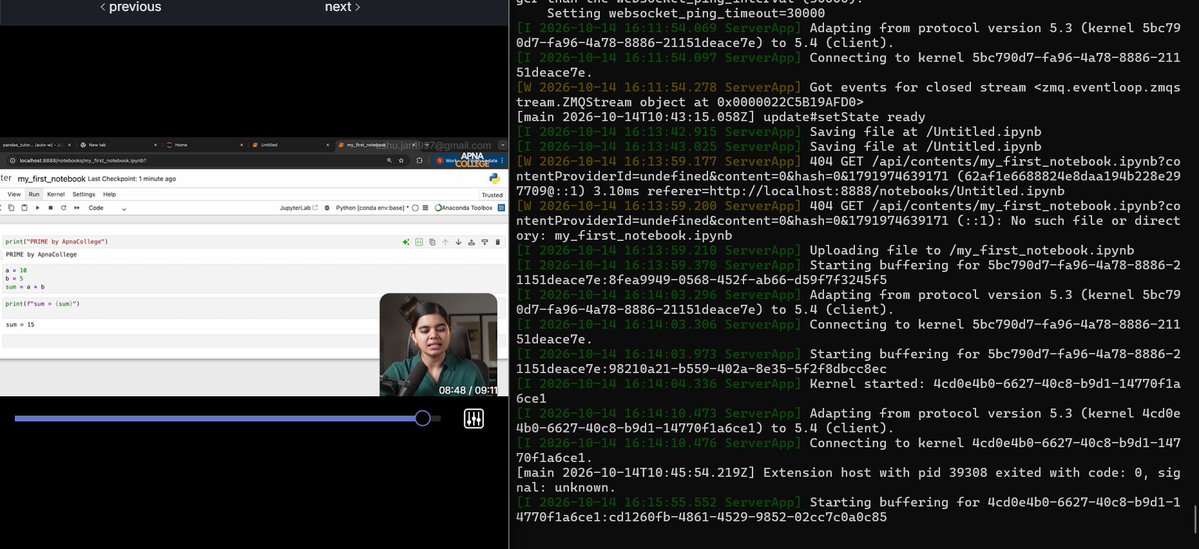This screenshot has width=1199, height=549.
Task: Click terminal line Setting websocket_ping_timeout=30000
Action: (x=686, y=14)
